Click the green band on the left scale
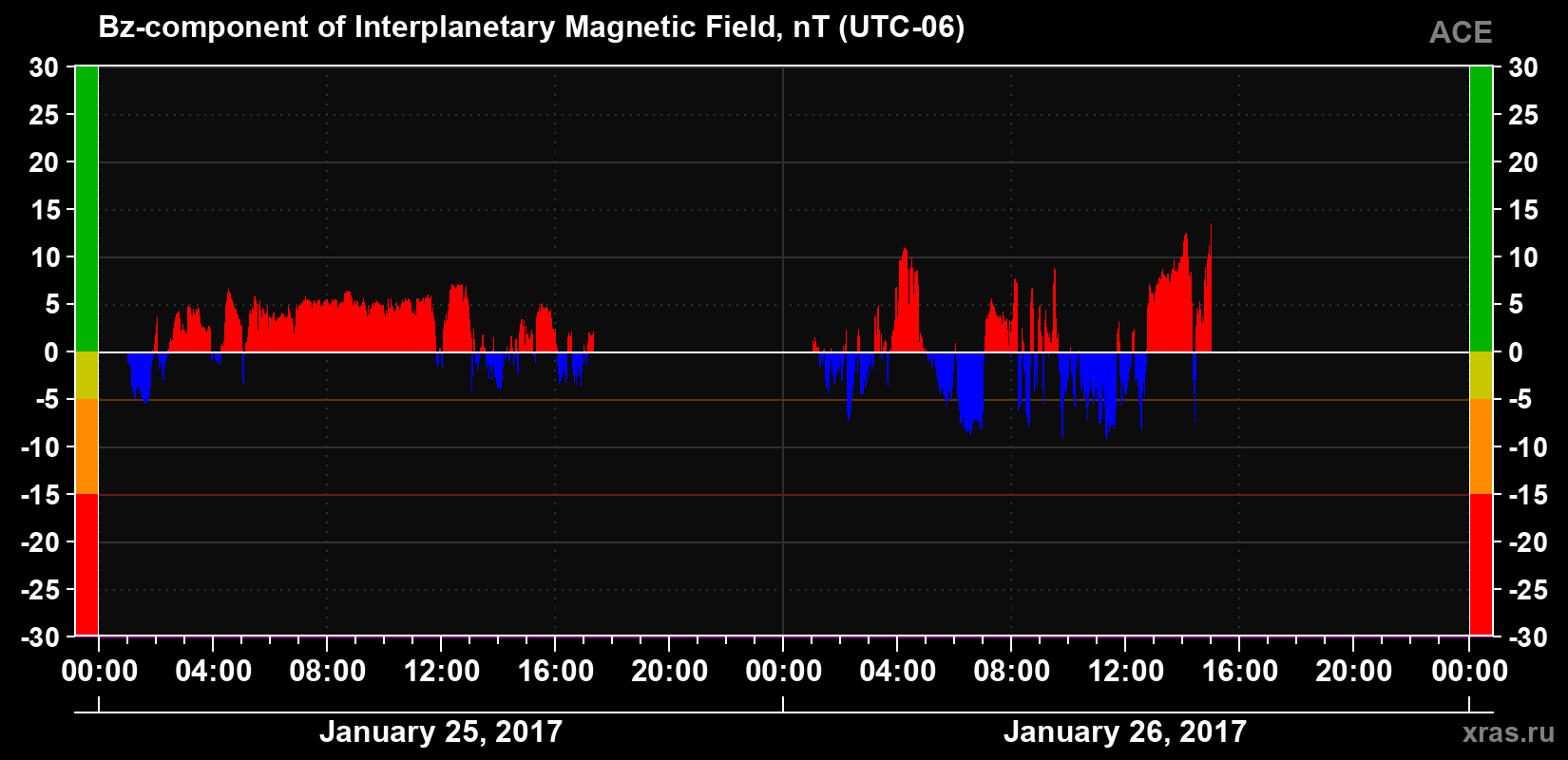Image resolution: width=1568 pixels, height=760 pixels. (x=86, y=209)
